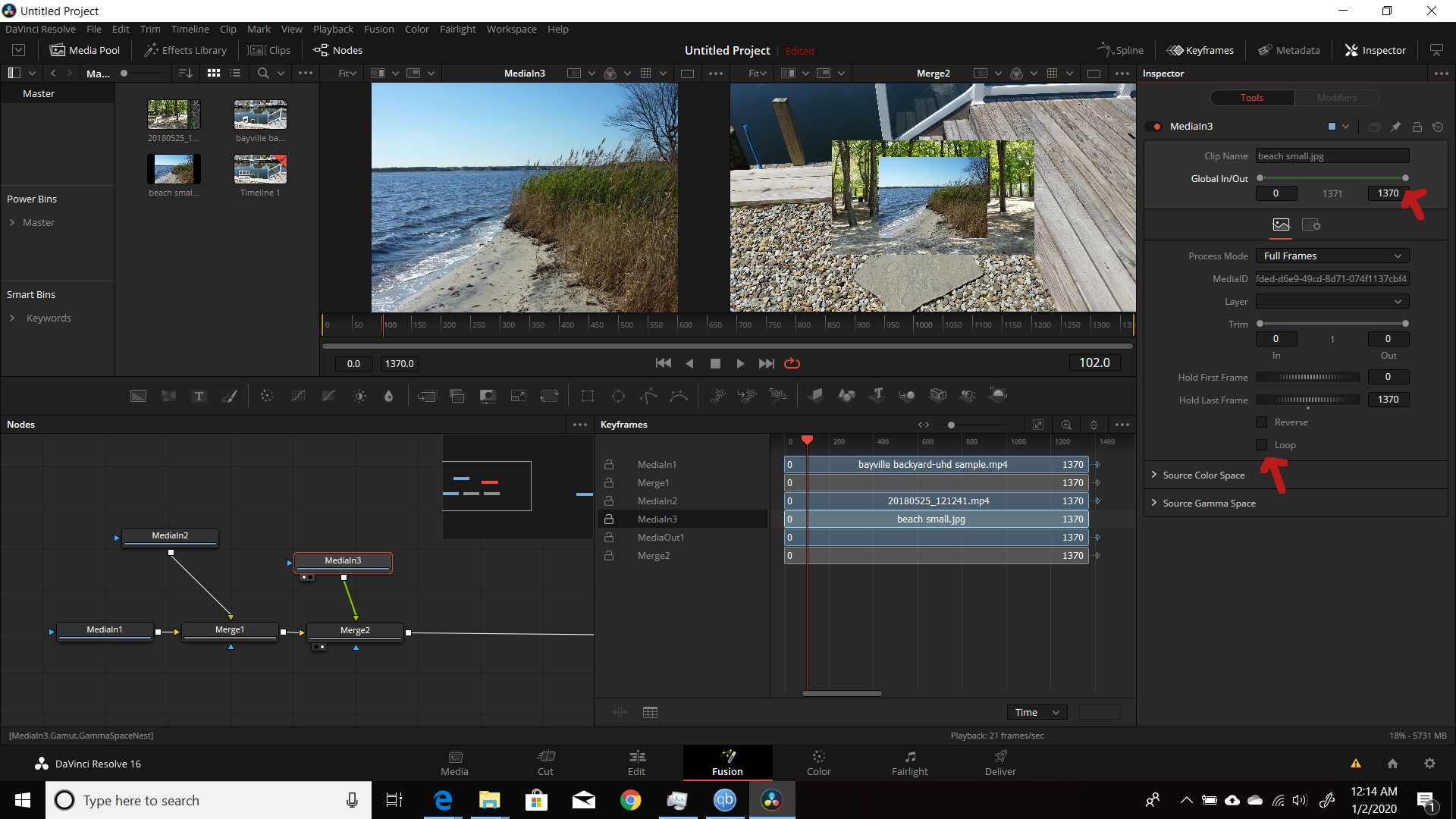Adjust the Media Pool thumbnail size slider
1456x819 pixels.
tap(143, 73)
